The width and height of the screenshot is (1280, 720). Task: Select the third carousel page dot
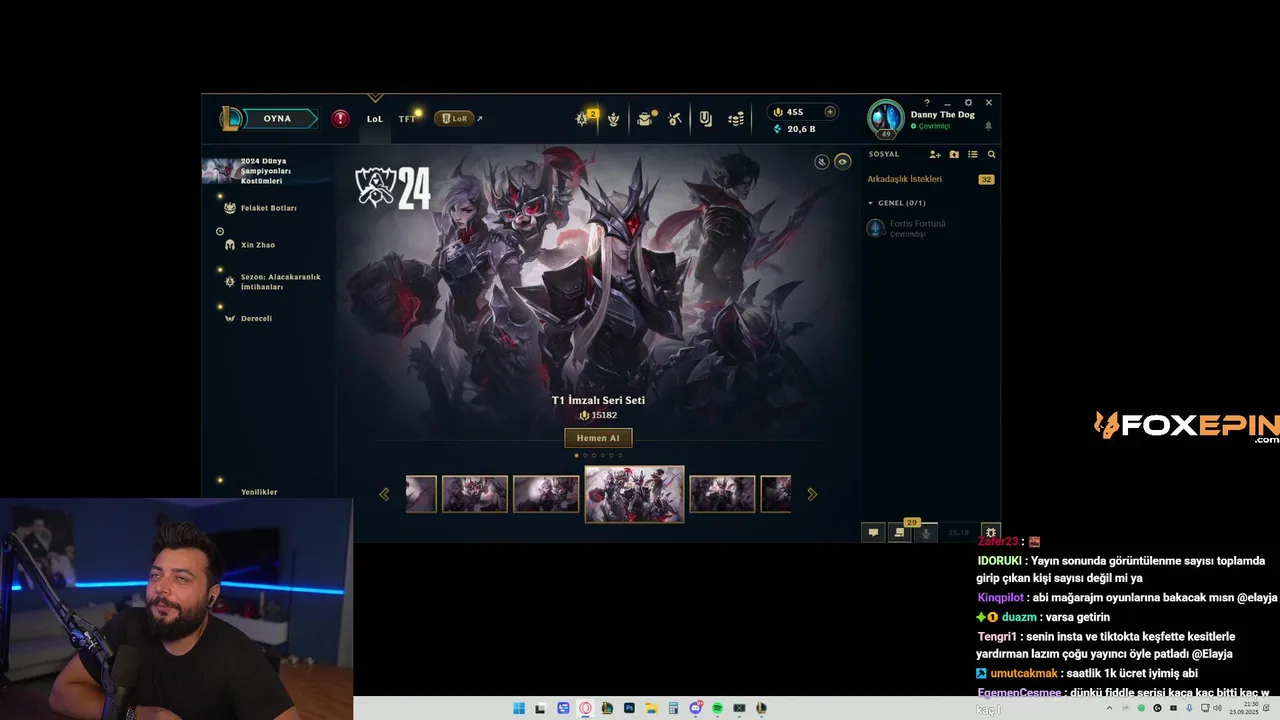[x=594, y=455]
